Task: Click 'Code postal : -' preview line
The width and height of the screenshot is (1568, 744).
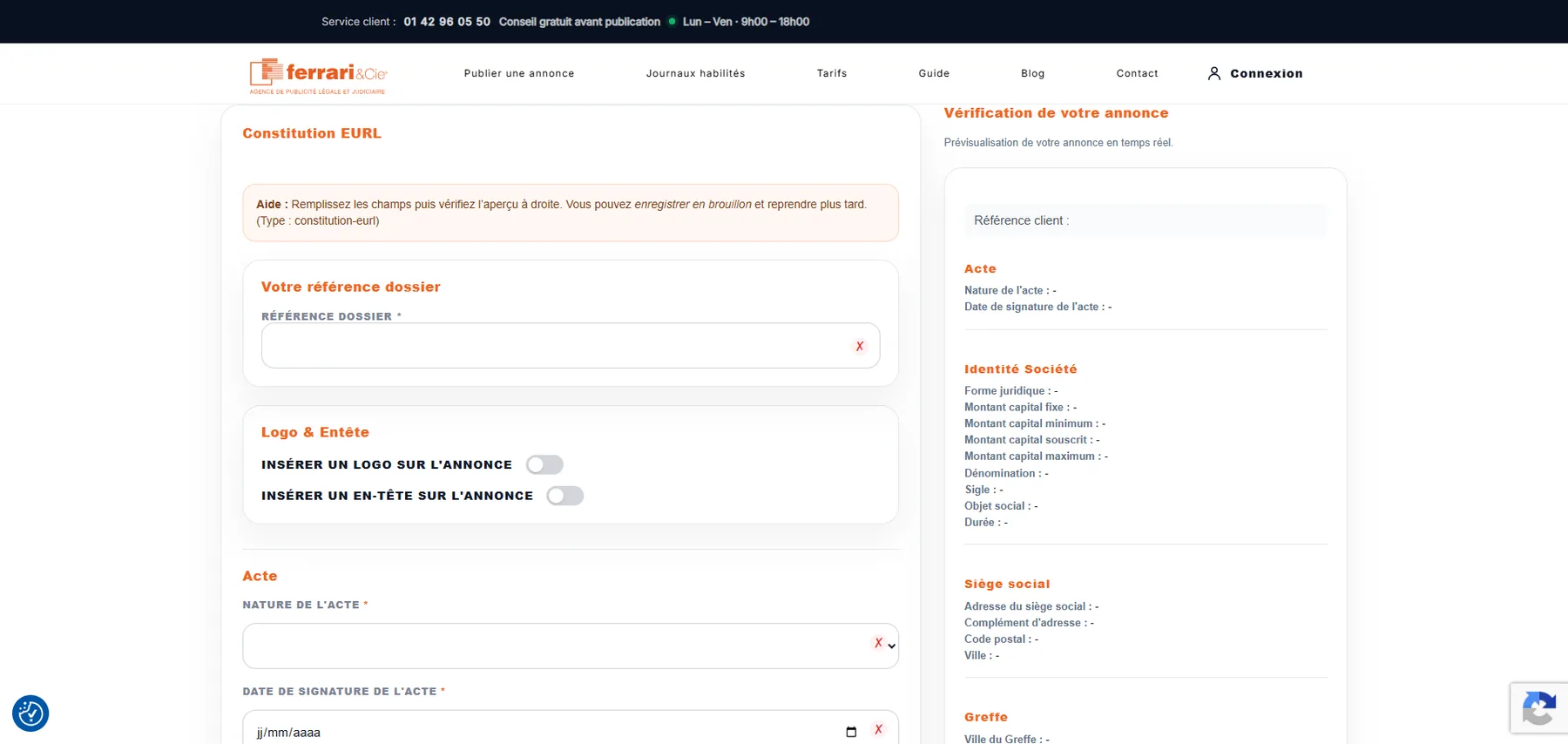Action: [x=1002, y=639]
